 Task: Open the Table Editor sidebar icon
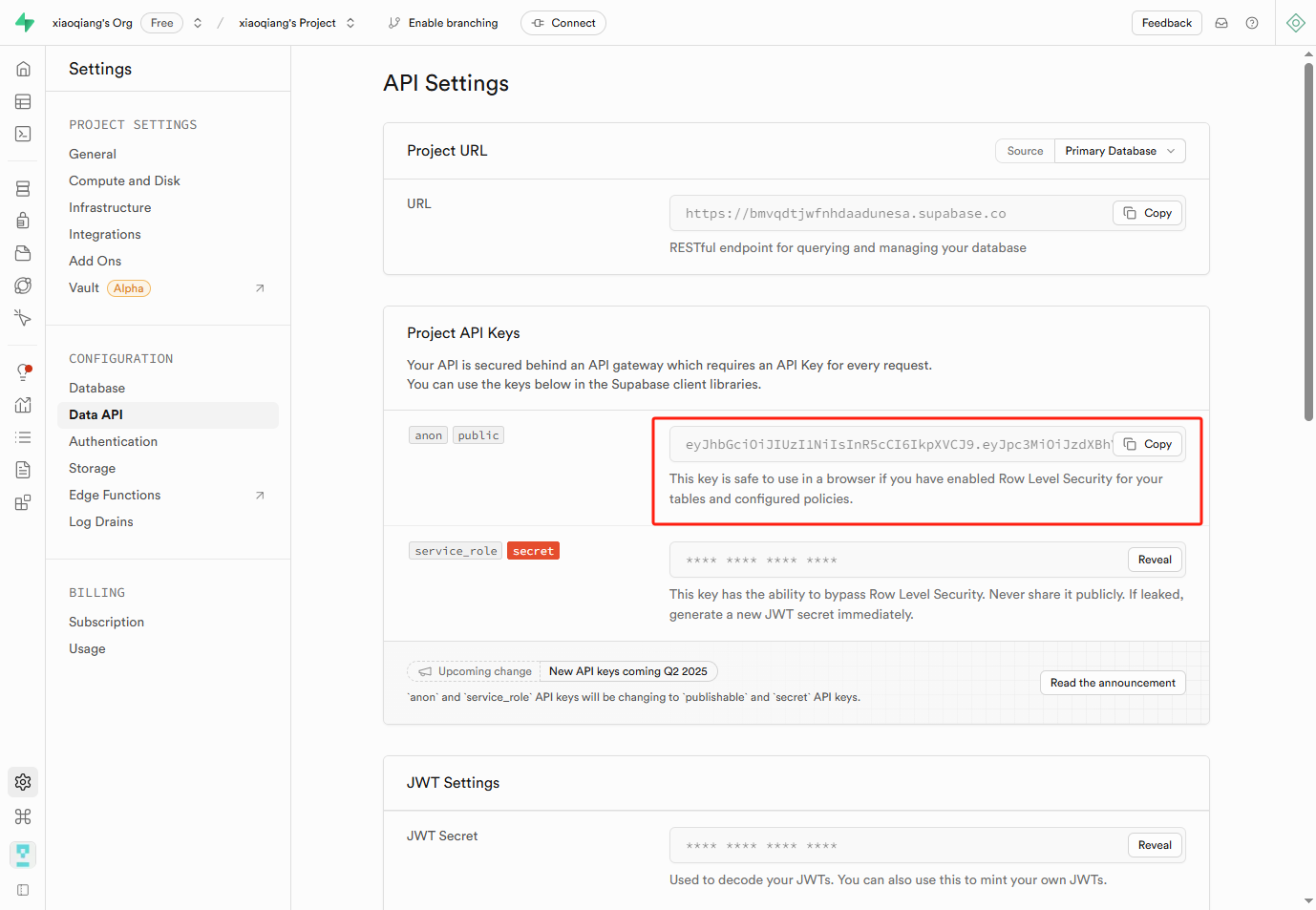click(x=23, y=101)
